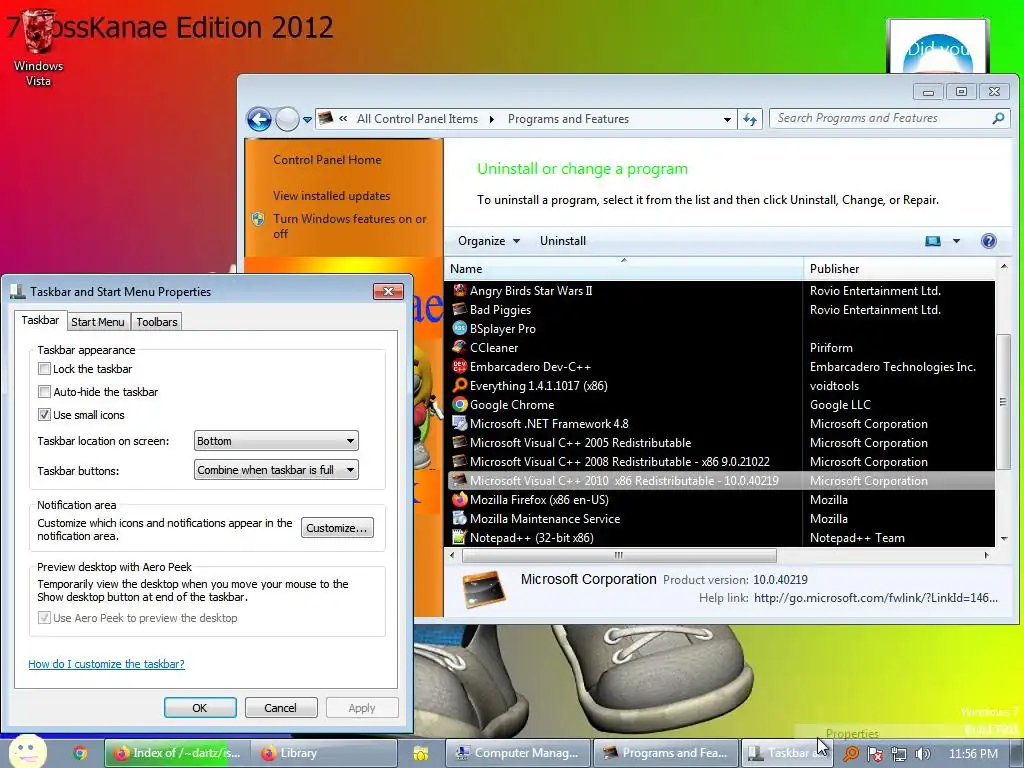Screen dimensions: 1024x768
Task: Click the help link URL in details pane
Action: tap(876, 598)
